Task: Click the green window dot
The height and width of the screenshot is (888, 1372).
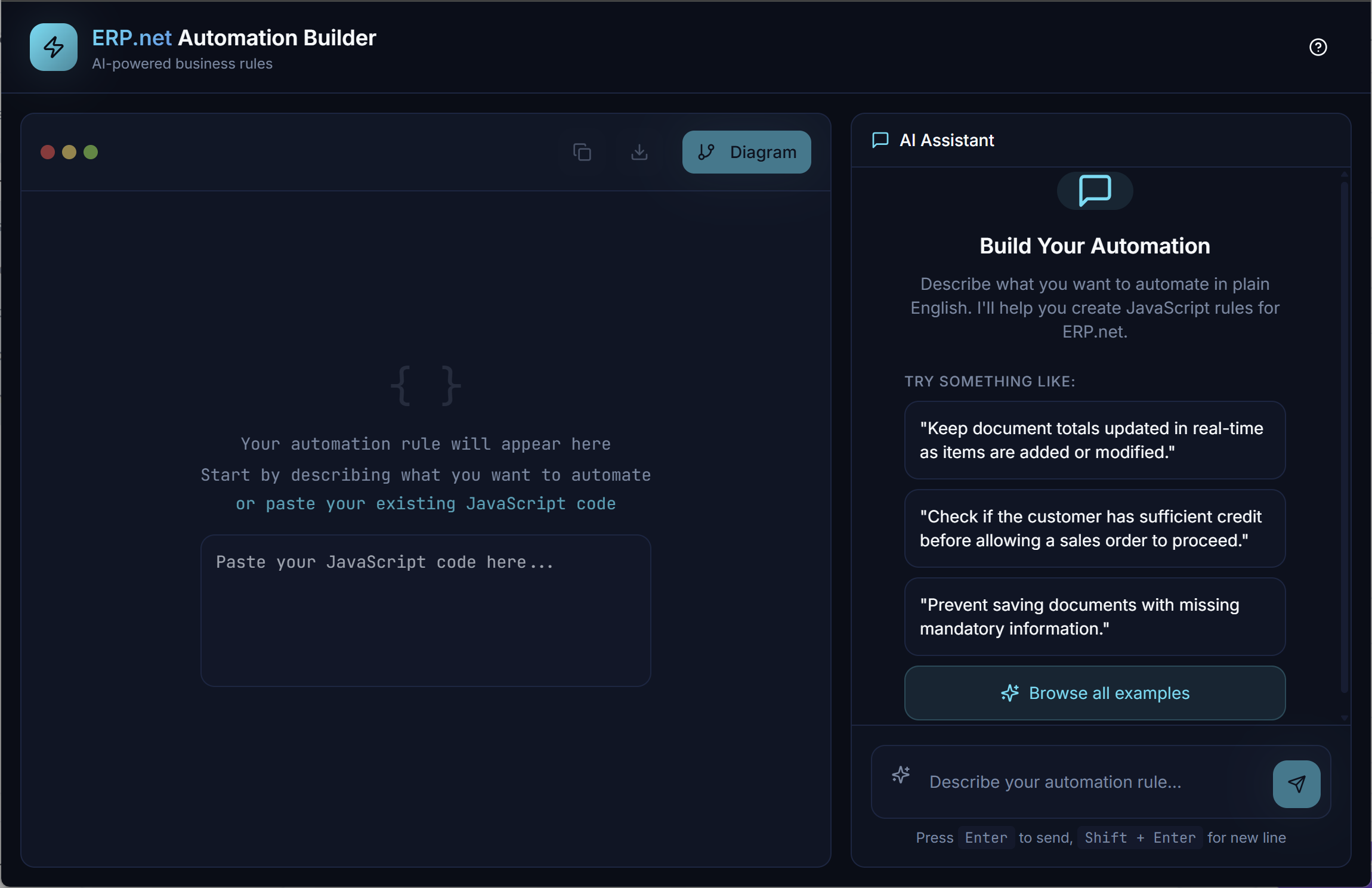Action: (91, 152)
